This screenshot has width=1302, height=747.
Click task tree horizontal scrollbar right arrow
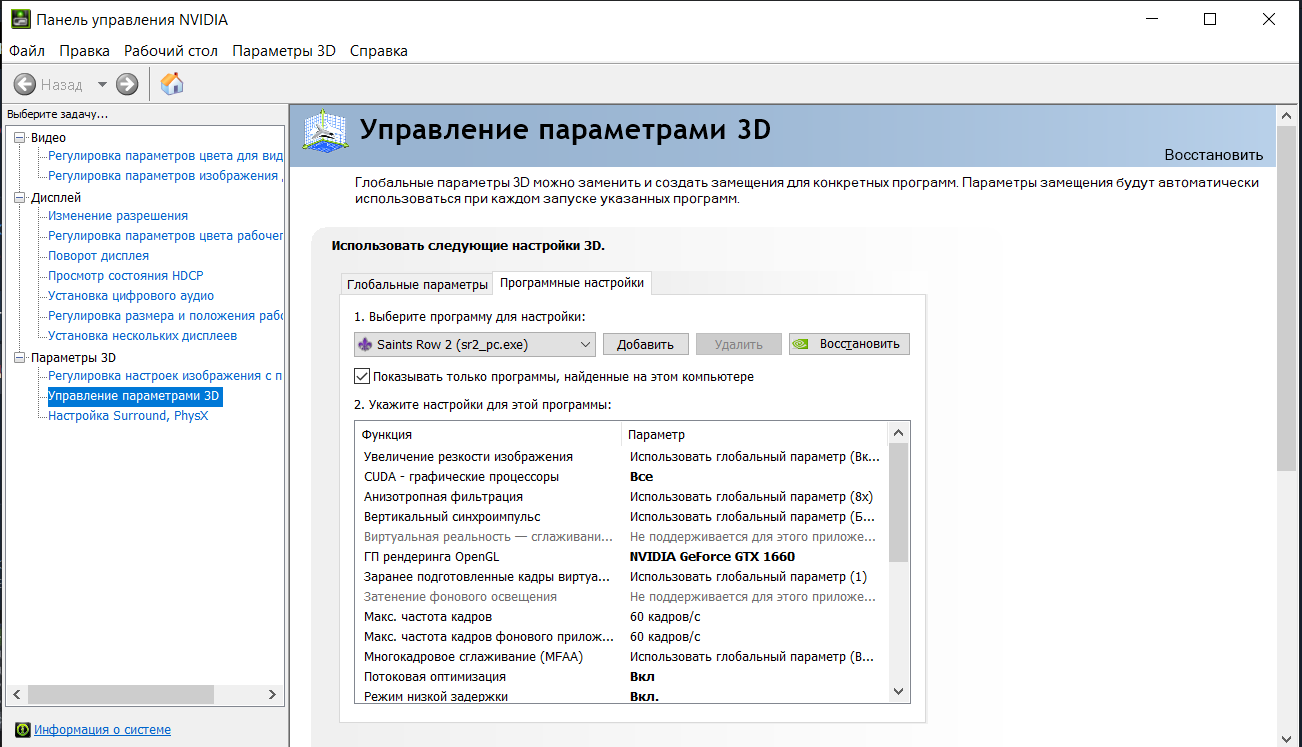pos(273,694)
